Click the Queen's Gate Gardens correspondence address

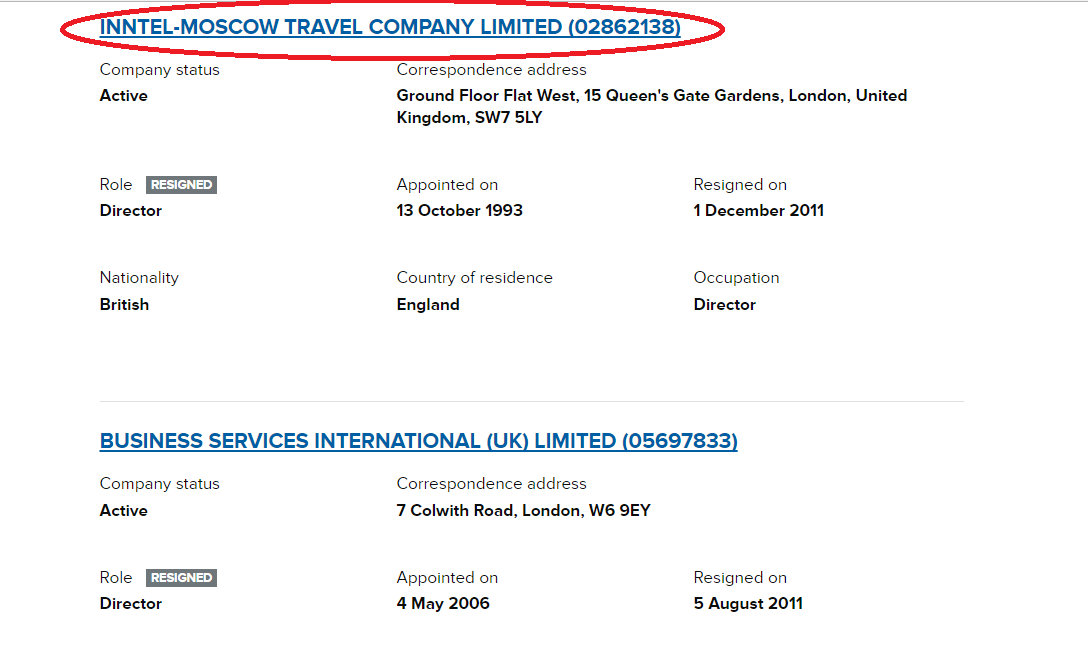[651, 107]
